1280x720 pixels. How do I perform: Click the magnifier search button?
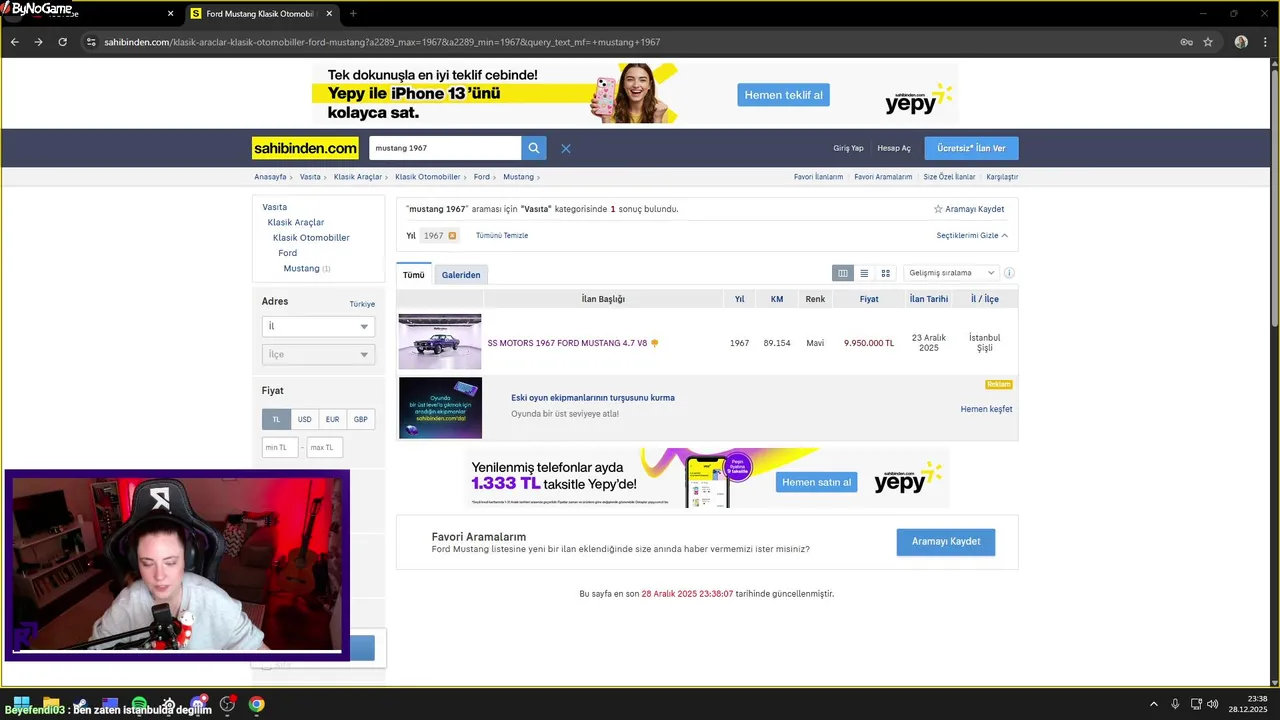pyautogui.click(x=534, y=148)
